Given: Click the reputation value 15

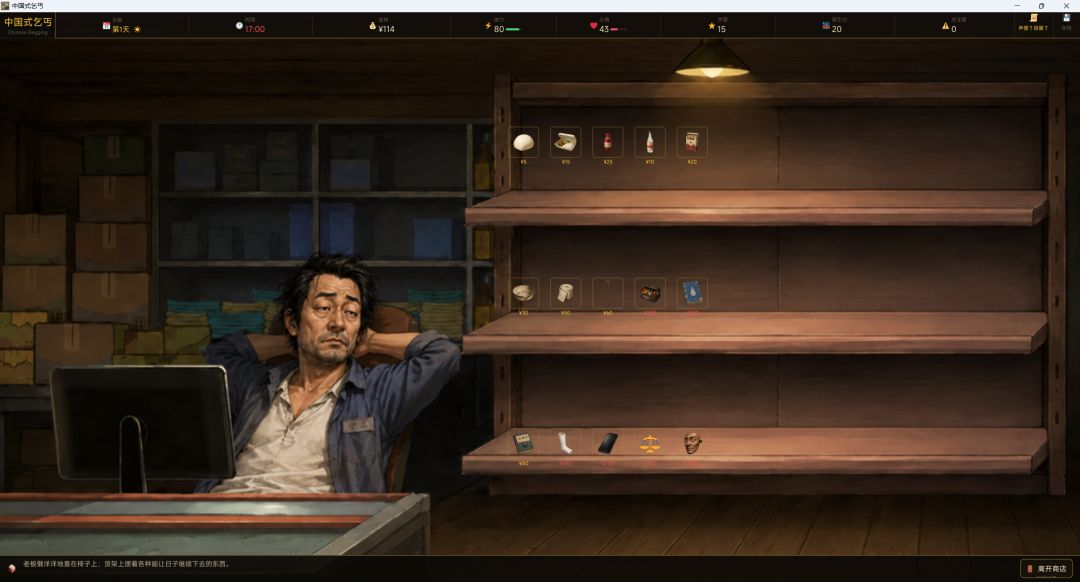Looking at the screenshot, I should 721,29.
